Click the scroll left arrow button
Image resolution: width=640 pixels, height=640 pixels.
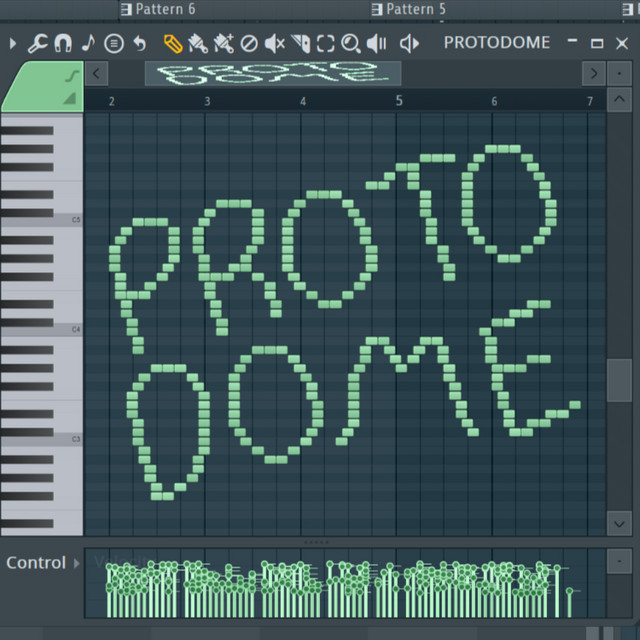pyautogui.click(x=96, y=73)
